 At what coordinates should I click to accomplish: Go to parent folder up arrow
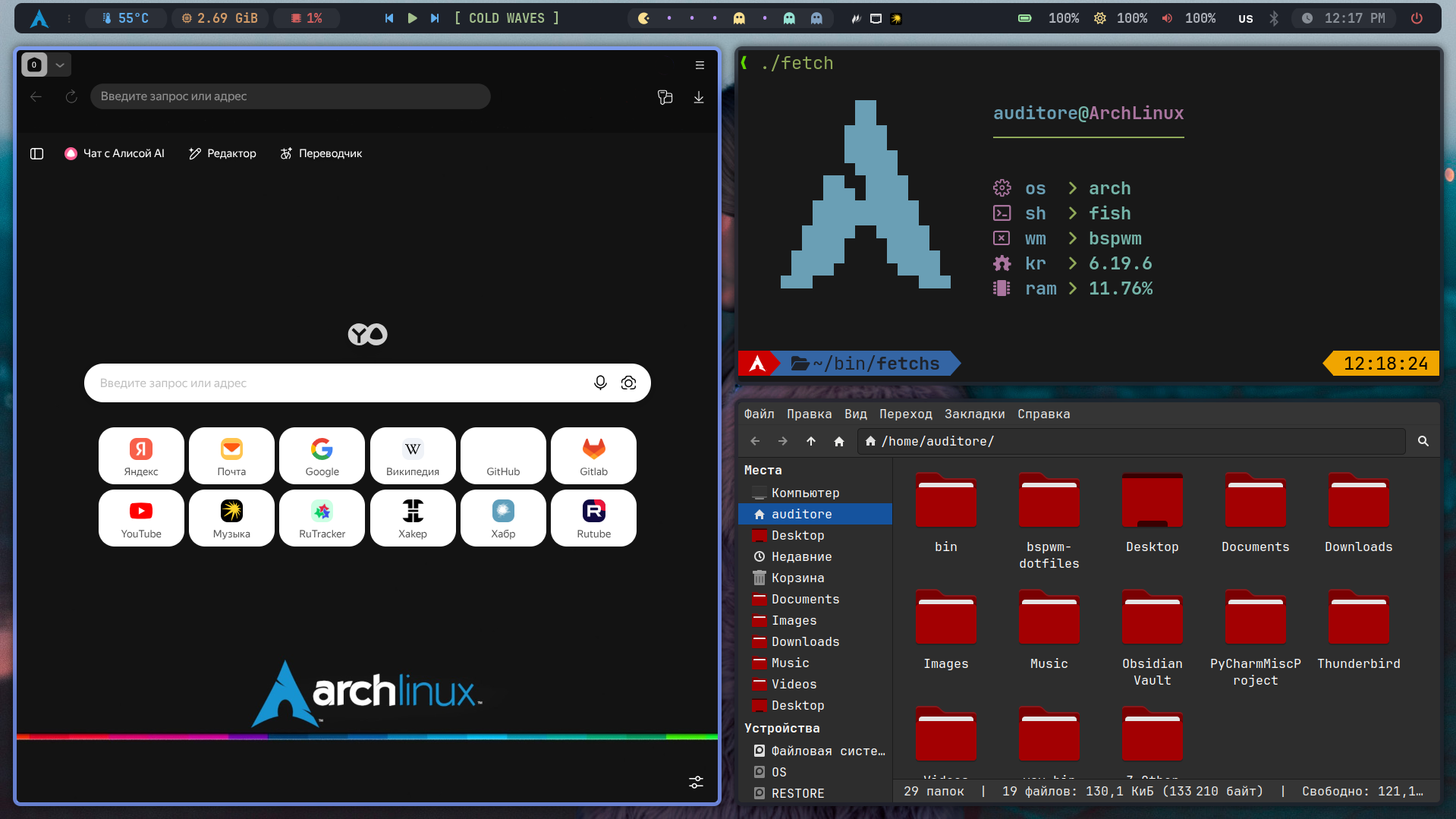pyautogui.click(x=811, y=441)
